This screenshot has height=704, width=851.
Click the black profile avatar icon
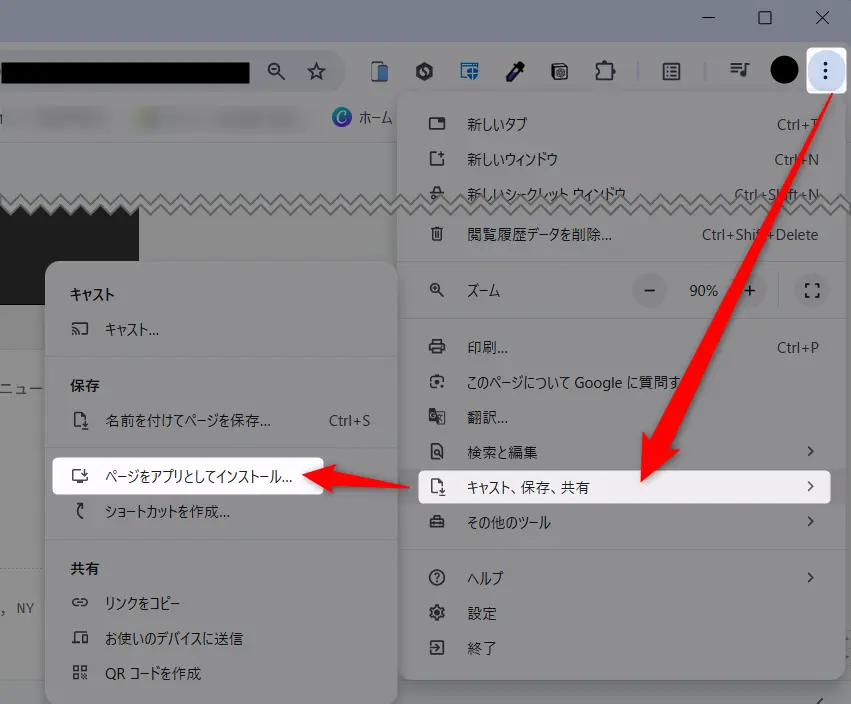pyautogui.click(x=784, y=70)
